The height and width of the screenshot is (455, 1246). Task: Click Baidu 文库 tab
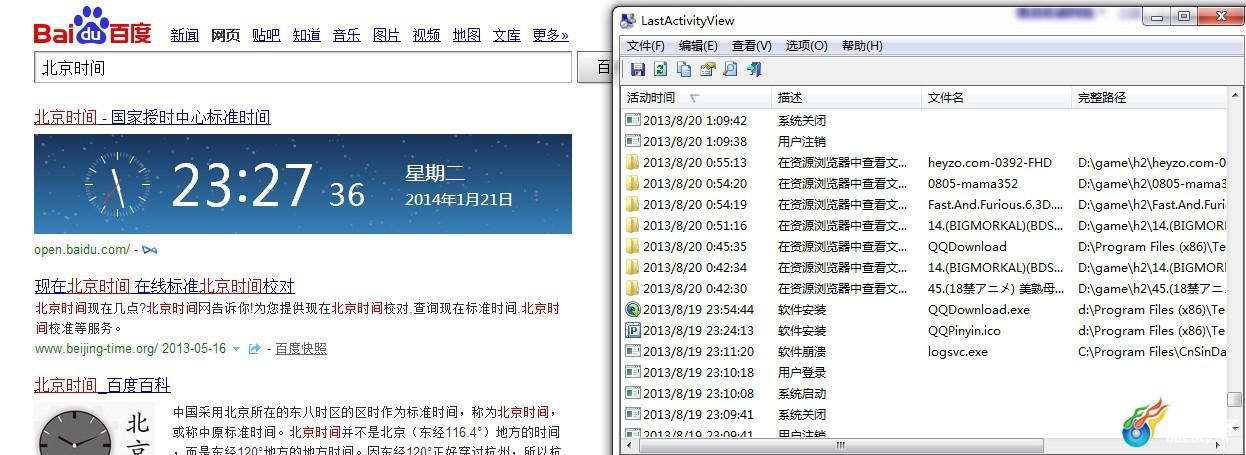tap(506, 35)
